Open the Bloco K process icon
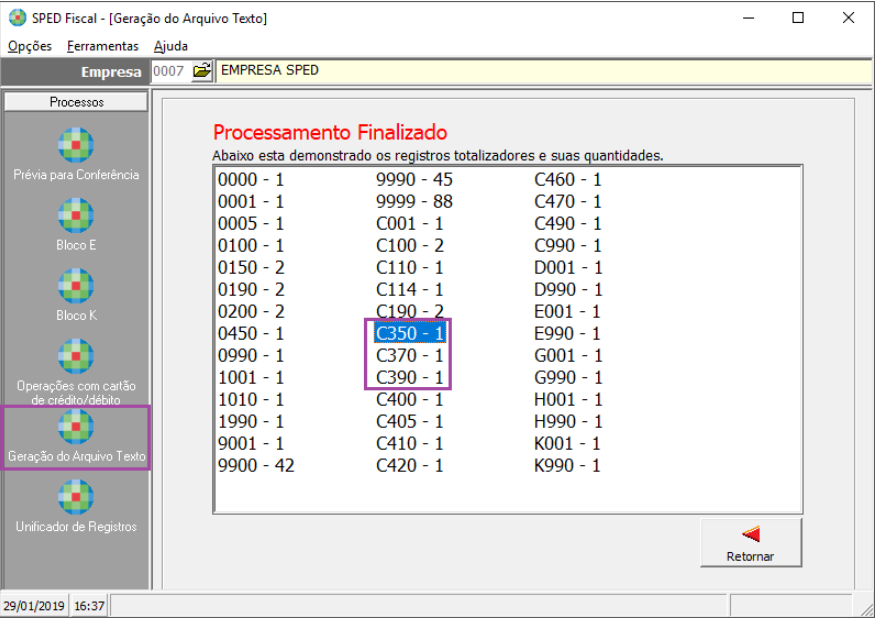The height and width of the screenshot is (618, 876). [x=76, y=287]
